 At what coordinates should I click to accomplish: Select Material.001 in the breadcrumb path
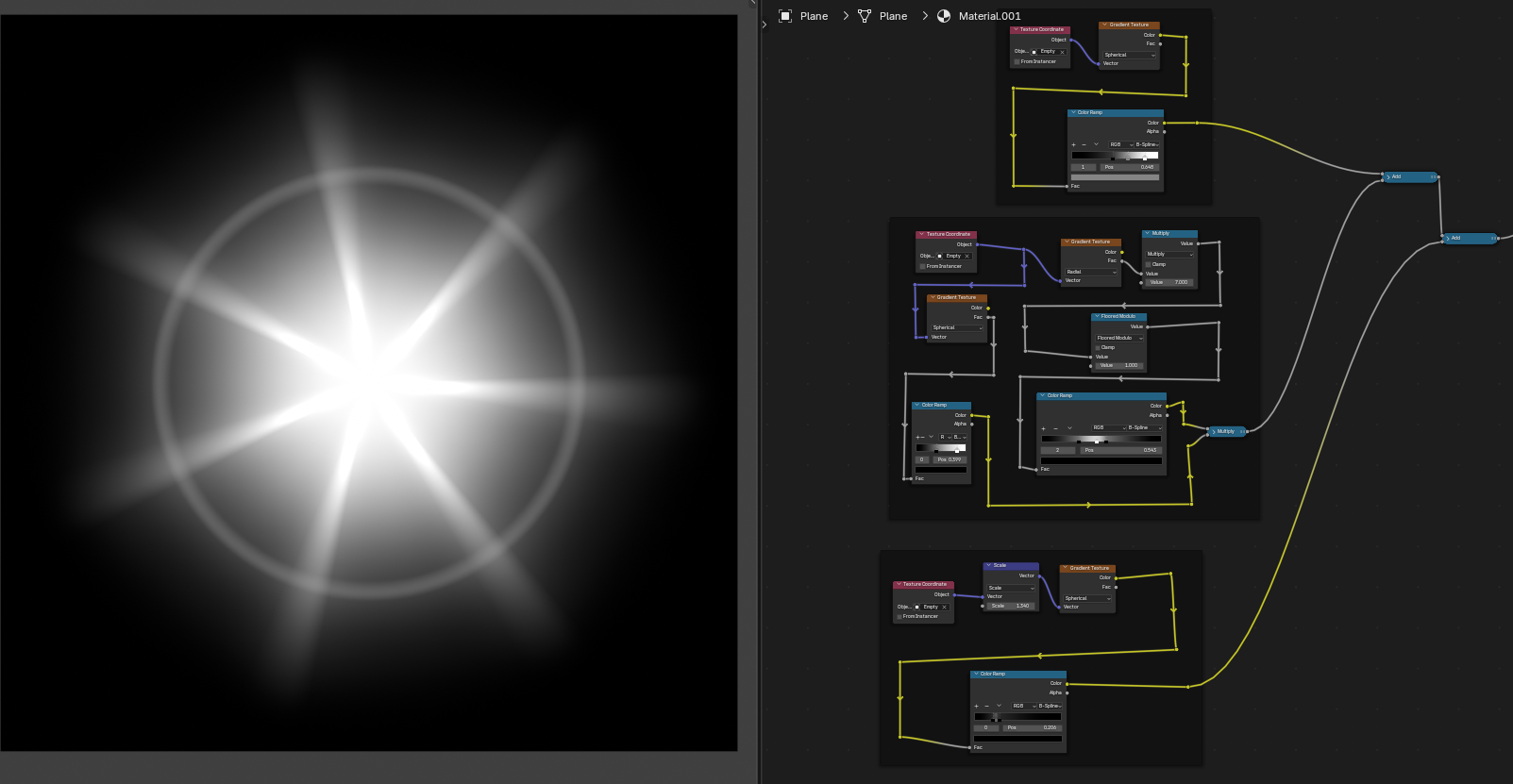[x=989, y=16]
